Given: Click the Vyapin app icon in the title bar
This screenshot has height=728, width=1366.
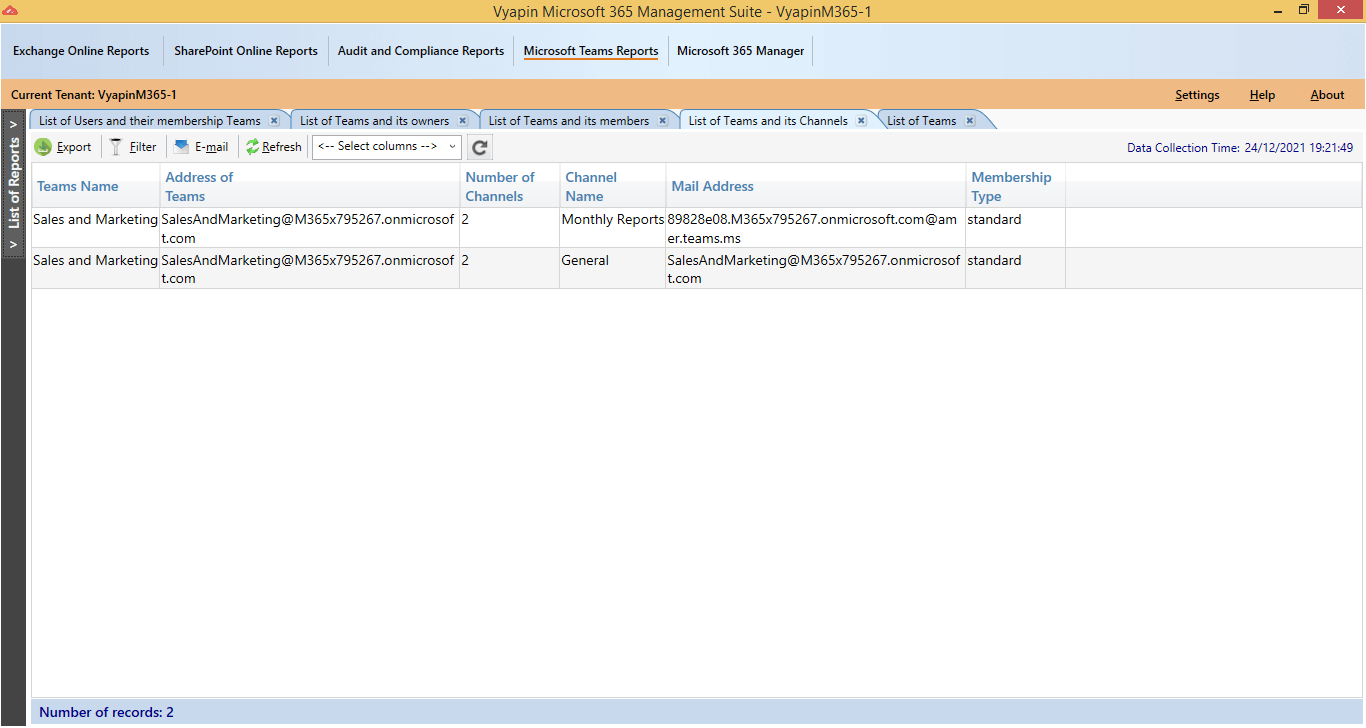Looking at the screenshot, I should pyautogui.click(x=10, y=10).
